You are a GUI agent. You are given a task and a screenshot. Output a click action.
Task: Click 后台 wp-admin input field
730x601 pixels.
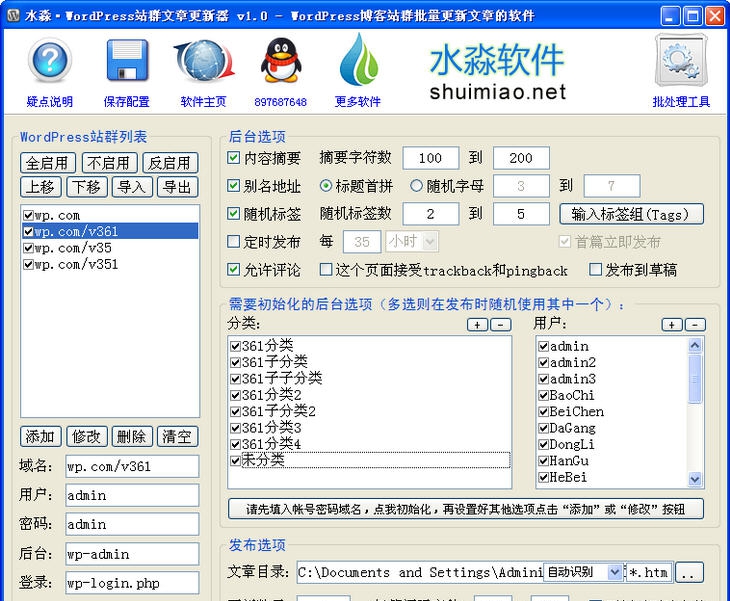coord(132,554)
